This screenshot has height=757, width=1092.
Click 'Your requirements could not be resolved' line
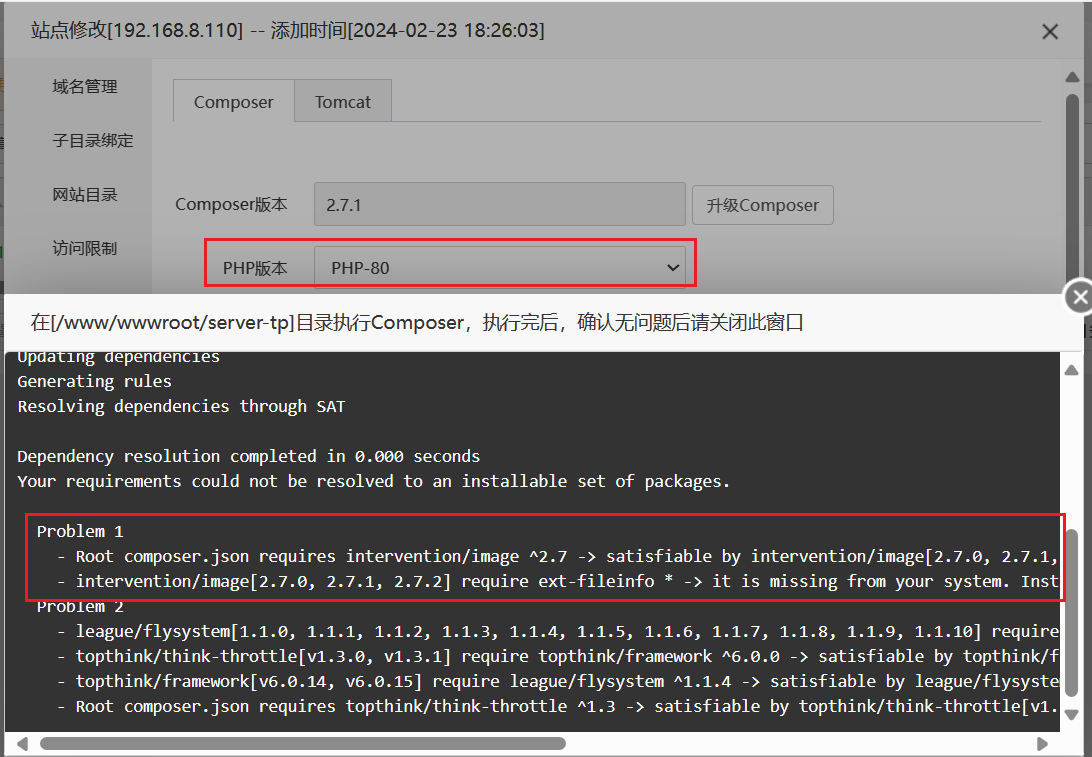(373, 482)
